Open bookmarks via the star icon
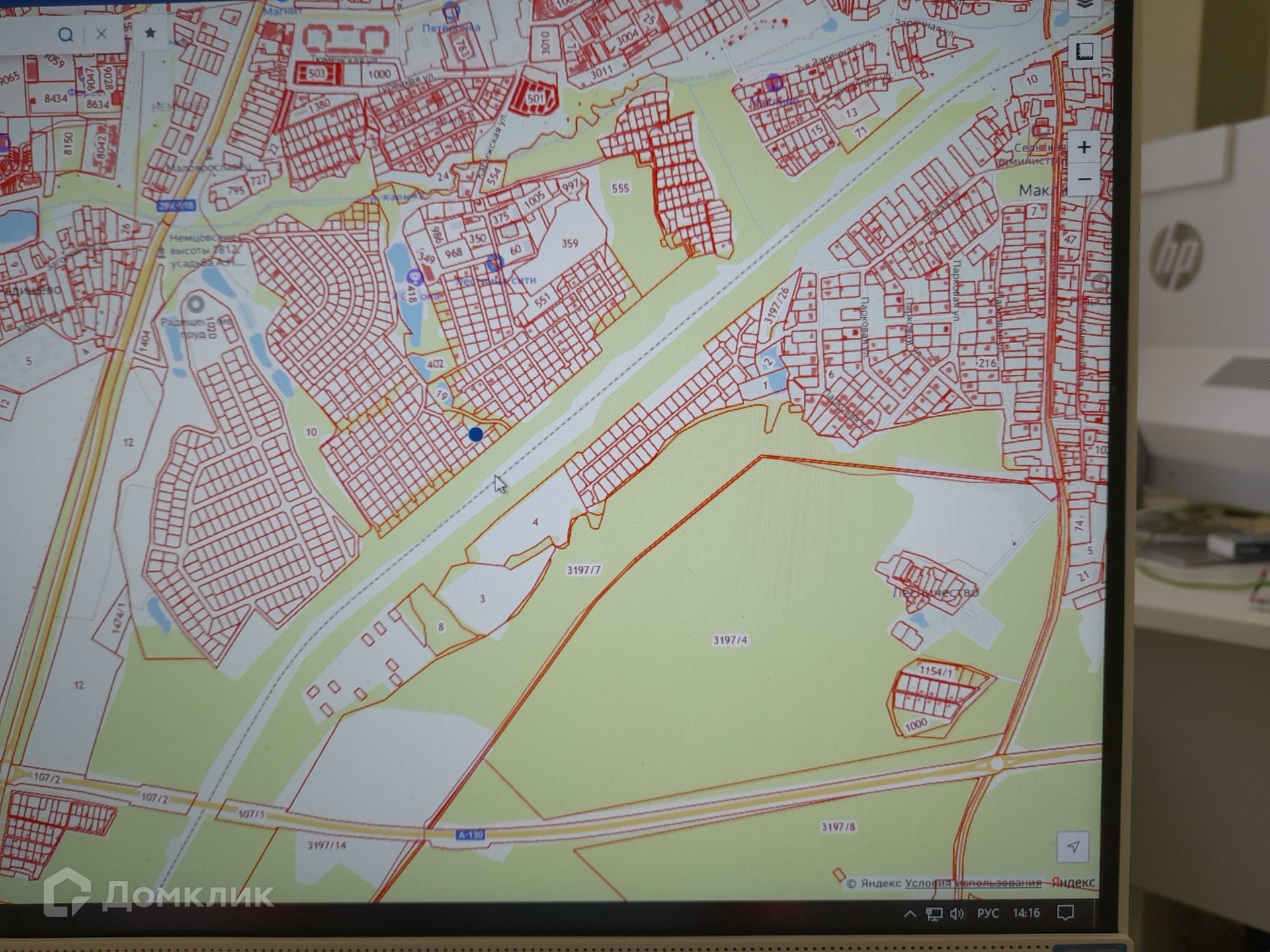Viewport: 1270px width, 952px height. coord(150,32)
